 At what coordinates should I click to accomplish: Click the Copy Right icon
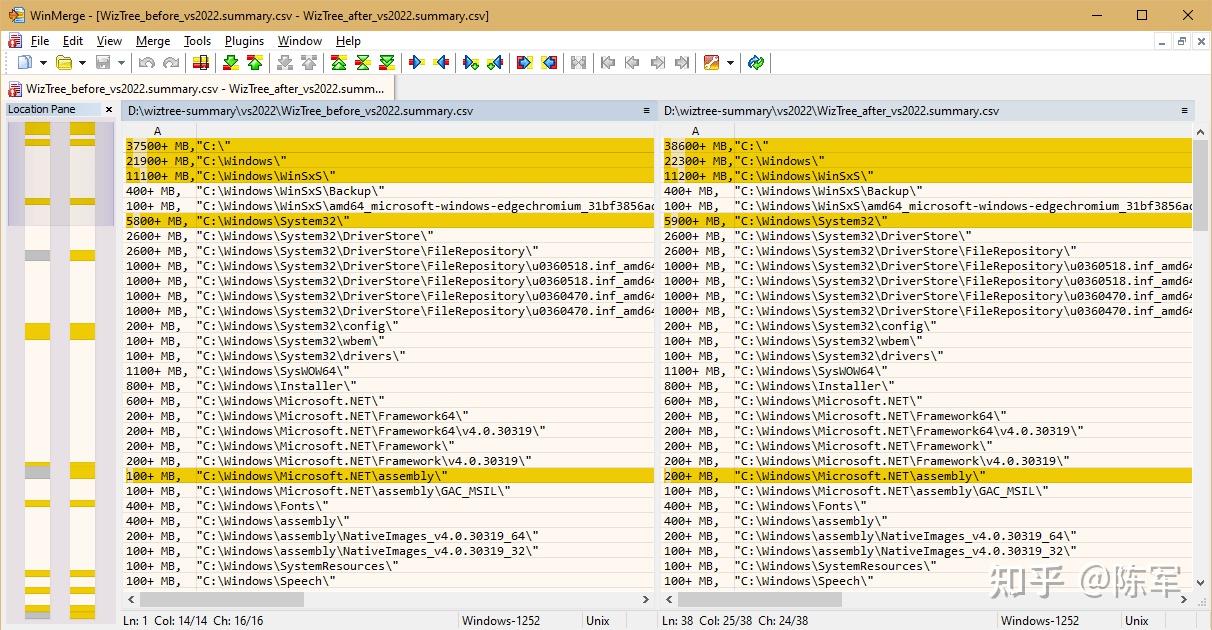tap(417, 63)
